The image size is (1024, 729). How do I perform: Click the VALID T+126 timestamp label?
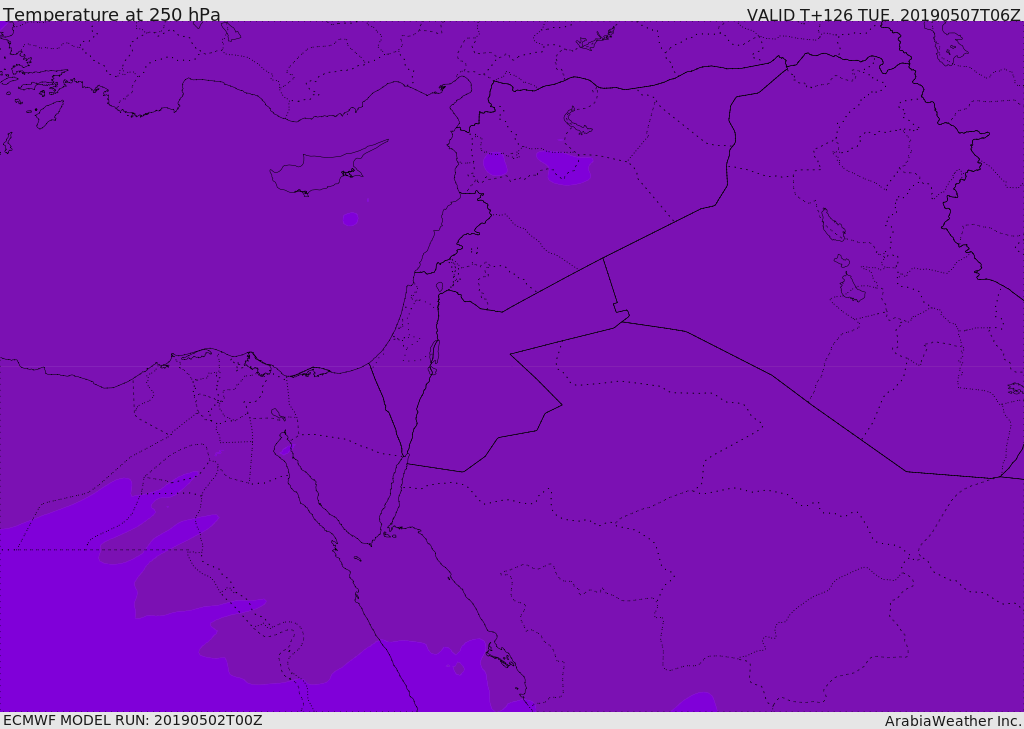pyautogui.click(x=884, y=14)
